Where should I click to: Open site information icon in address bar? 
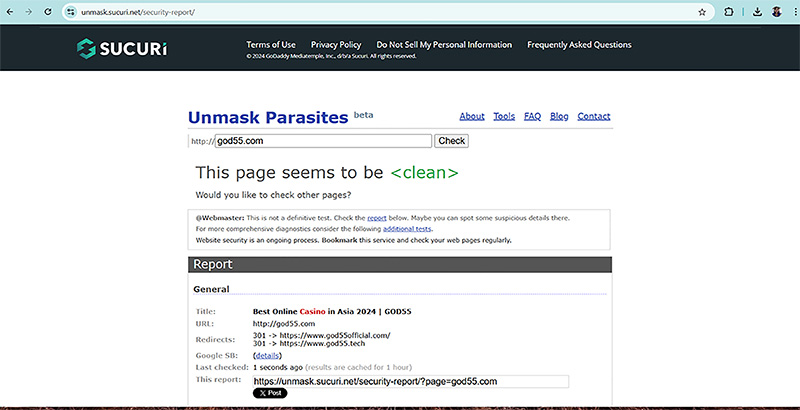pos(71,12)
